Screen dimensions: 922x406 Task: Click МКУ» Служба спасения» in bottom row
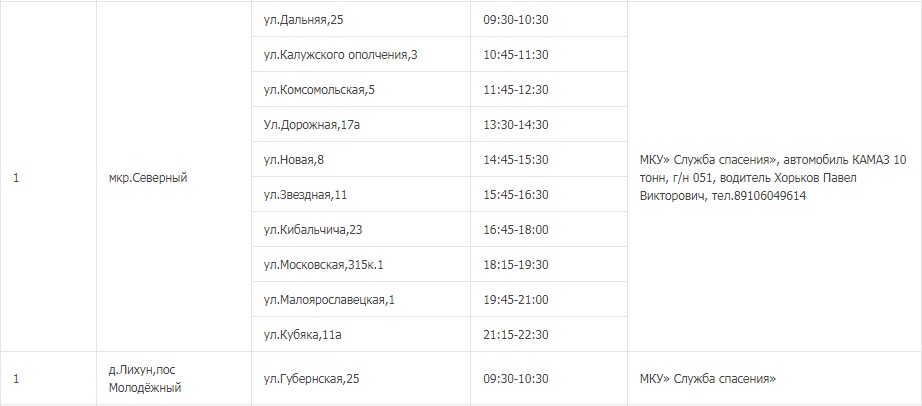[x=707, y=379]
